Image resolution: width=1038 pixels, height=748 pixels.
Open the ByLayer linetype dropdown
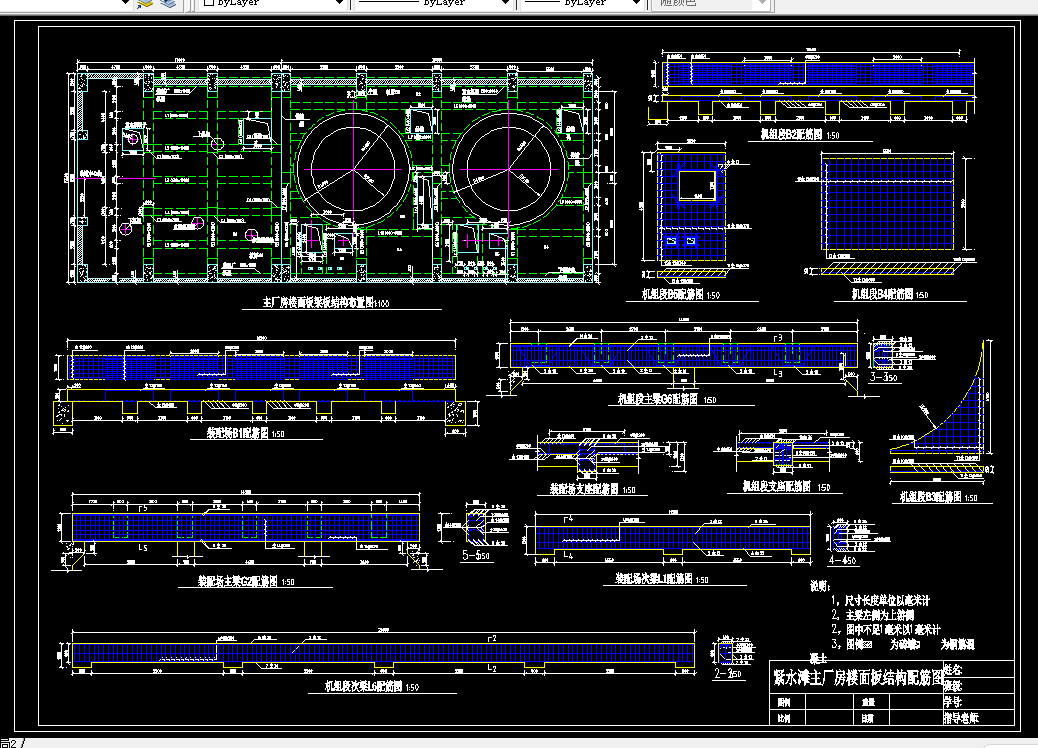pyautogui.click(x=434, y=3)
